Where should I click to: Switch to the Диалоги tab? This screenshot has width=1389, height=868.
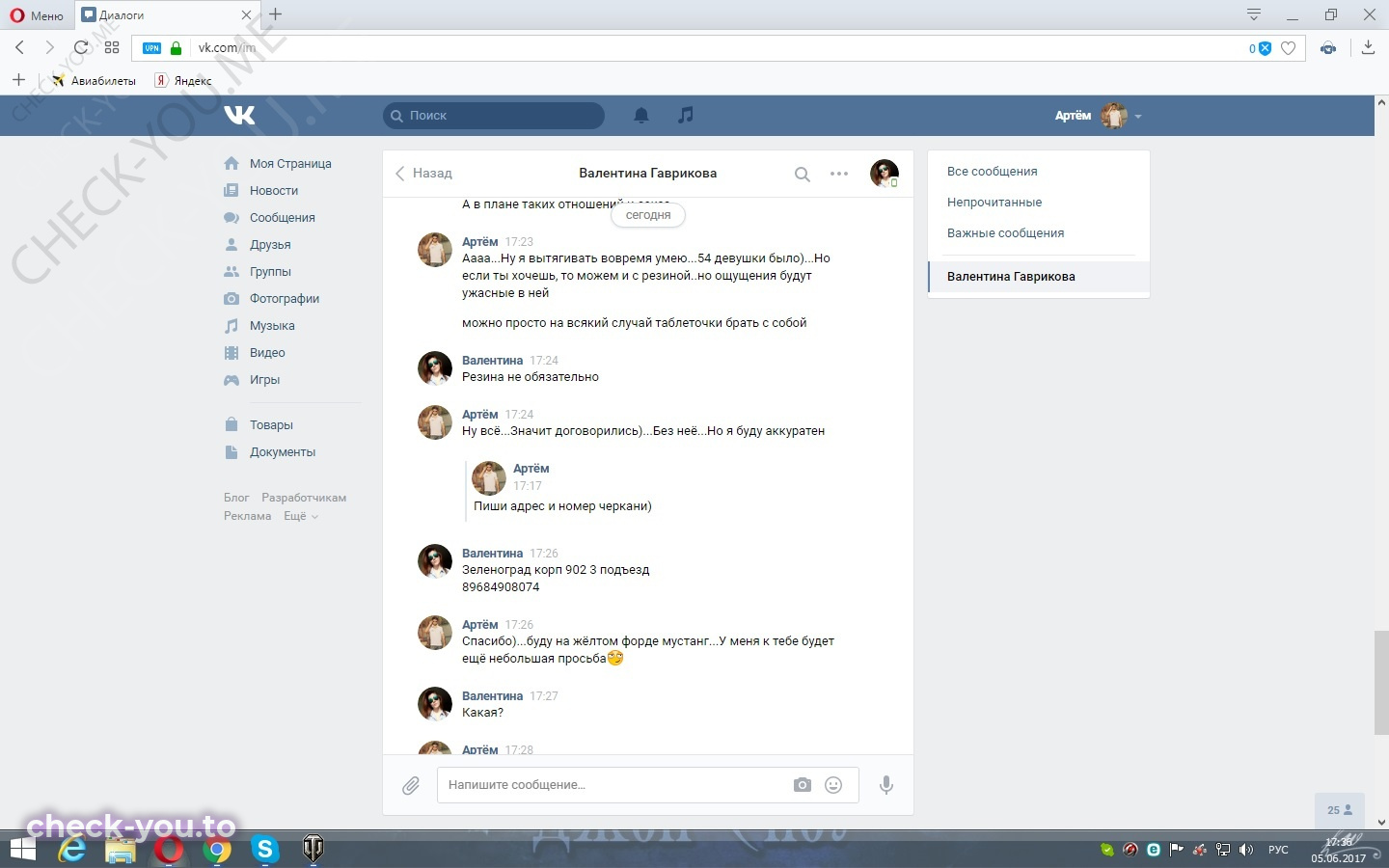166,15
